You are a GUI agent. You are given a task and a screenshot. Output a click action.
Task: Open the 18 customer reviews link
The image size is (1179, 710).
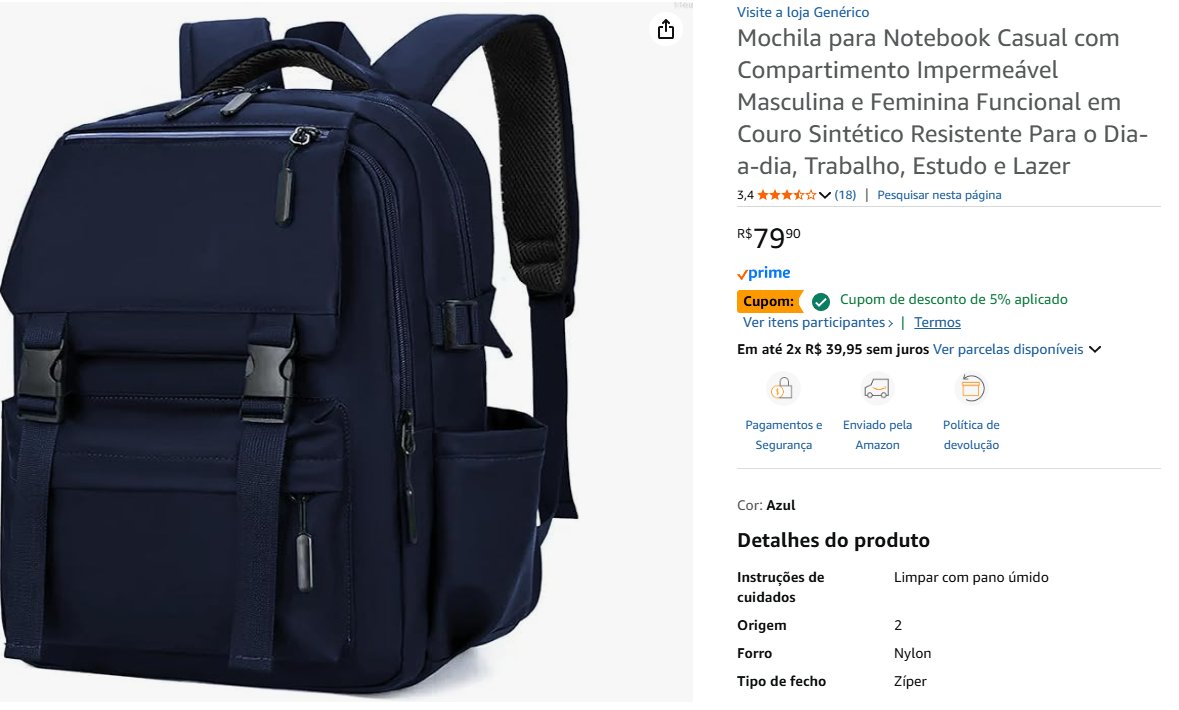click(845, 195)
